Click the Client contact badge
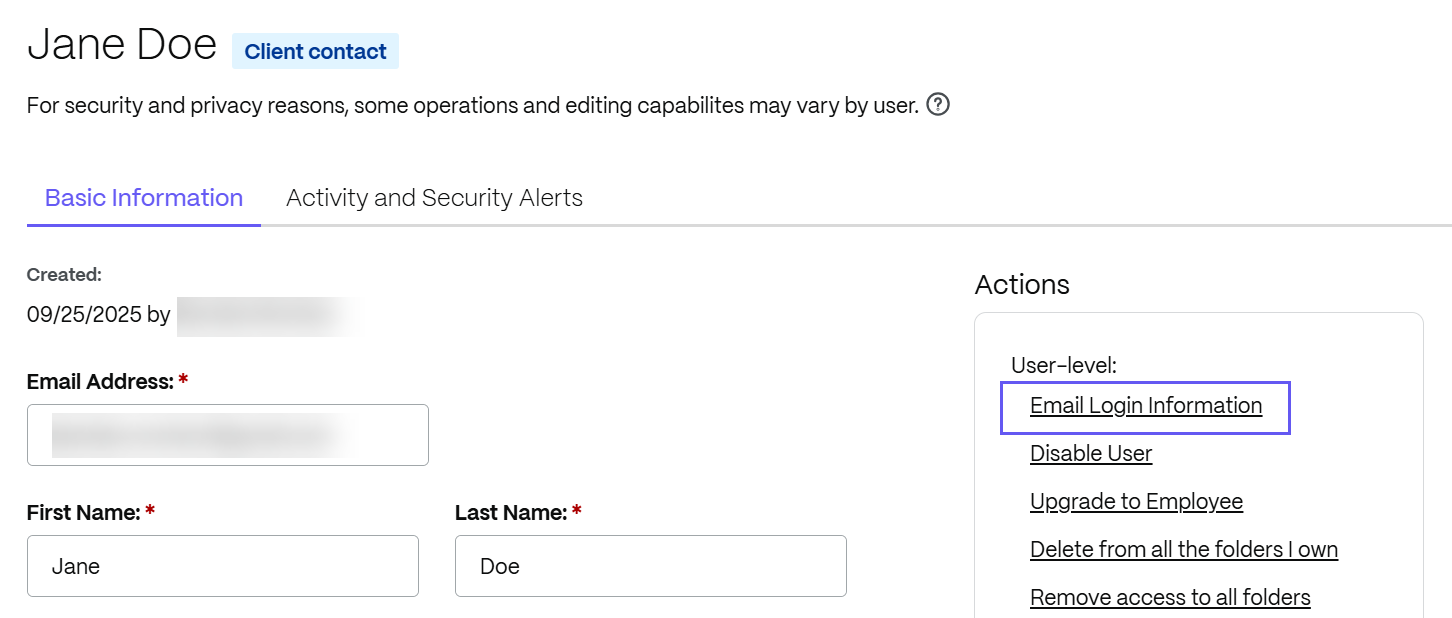 click(x=315, y=52)
